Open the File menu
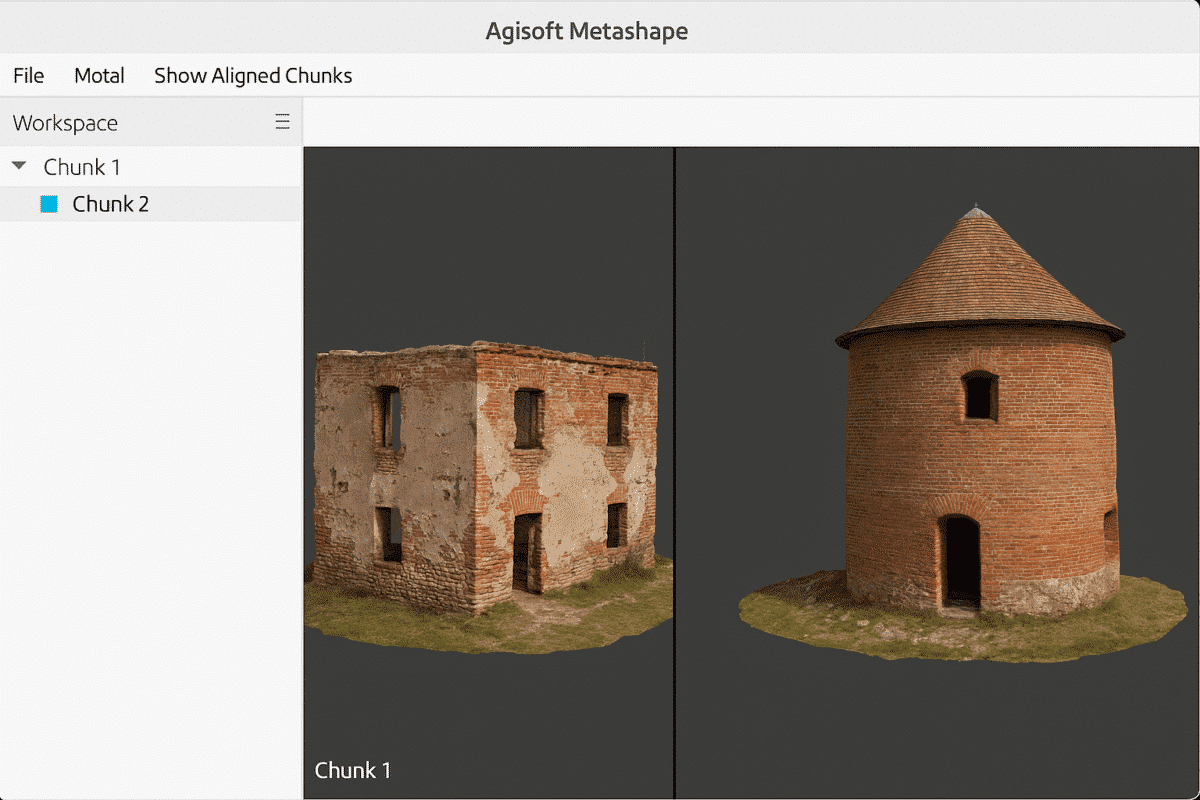The image size is (1200, 800). (28, 75)
